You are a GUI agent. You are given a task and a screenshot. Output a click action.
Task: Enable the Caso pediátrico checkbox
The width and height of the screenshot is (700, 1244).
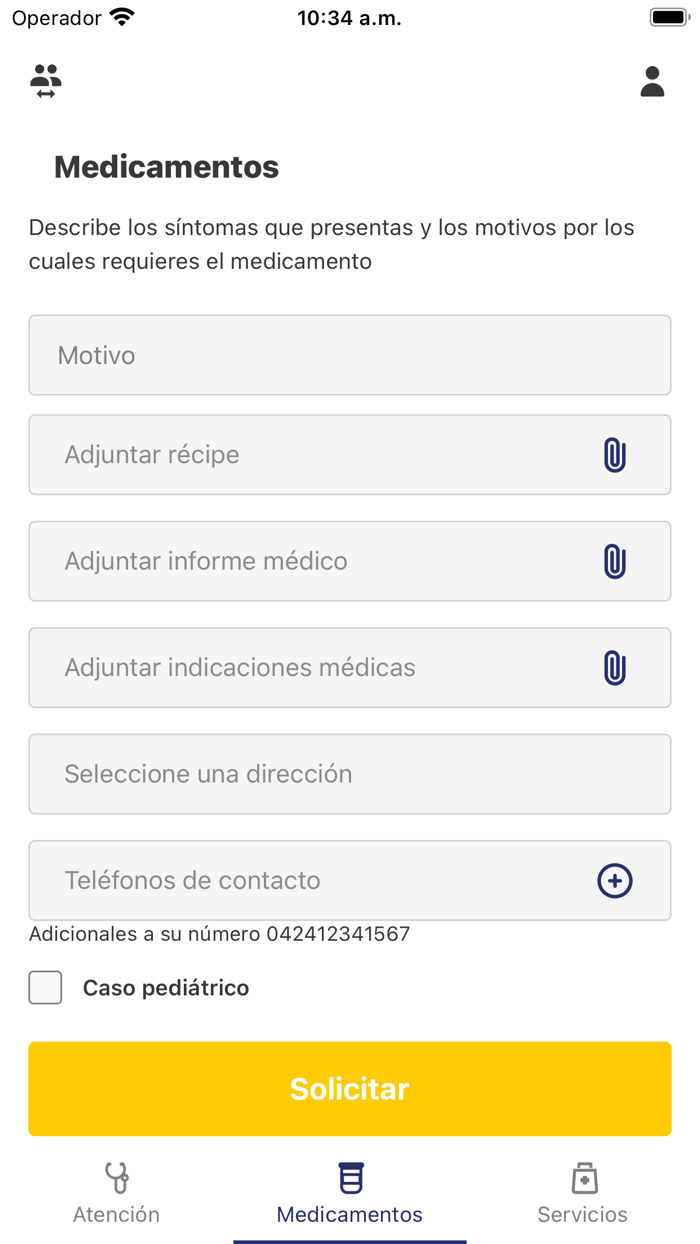pyautogui.click(x=45, y=987)
